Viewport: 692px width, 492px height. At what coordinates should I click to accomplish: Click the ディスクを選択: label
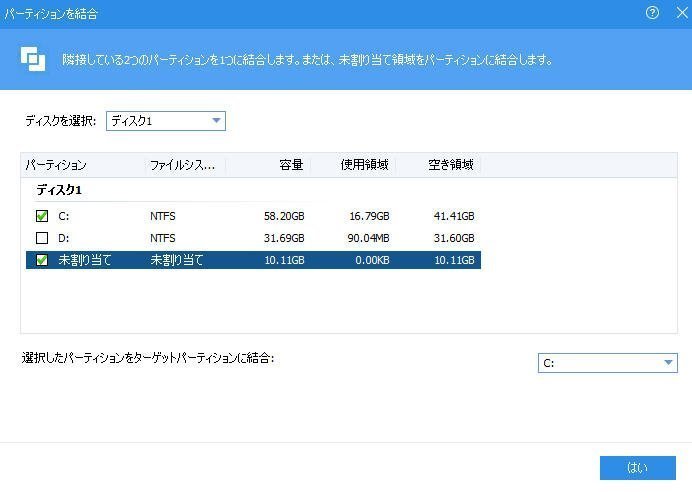coord(60,120)
